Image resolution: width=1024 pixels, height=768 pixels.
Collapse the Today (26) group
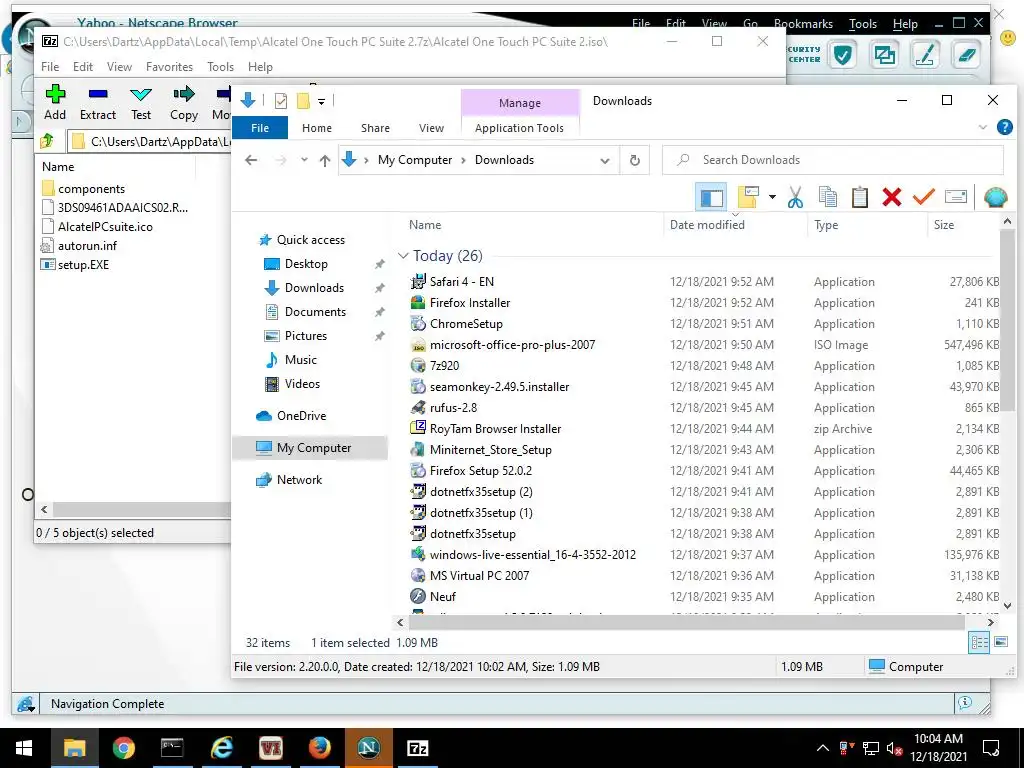403,255
